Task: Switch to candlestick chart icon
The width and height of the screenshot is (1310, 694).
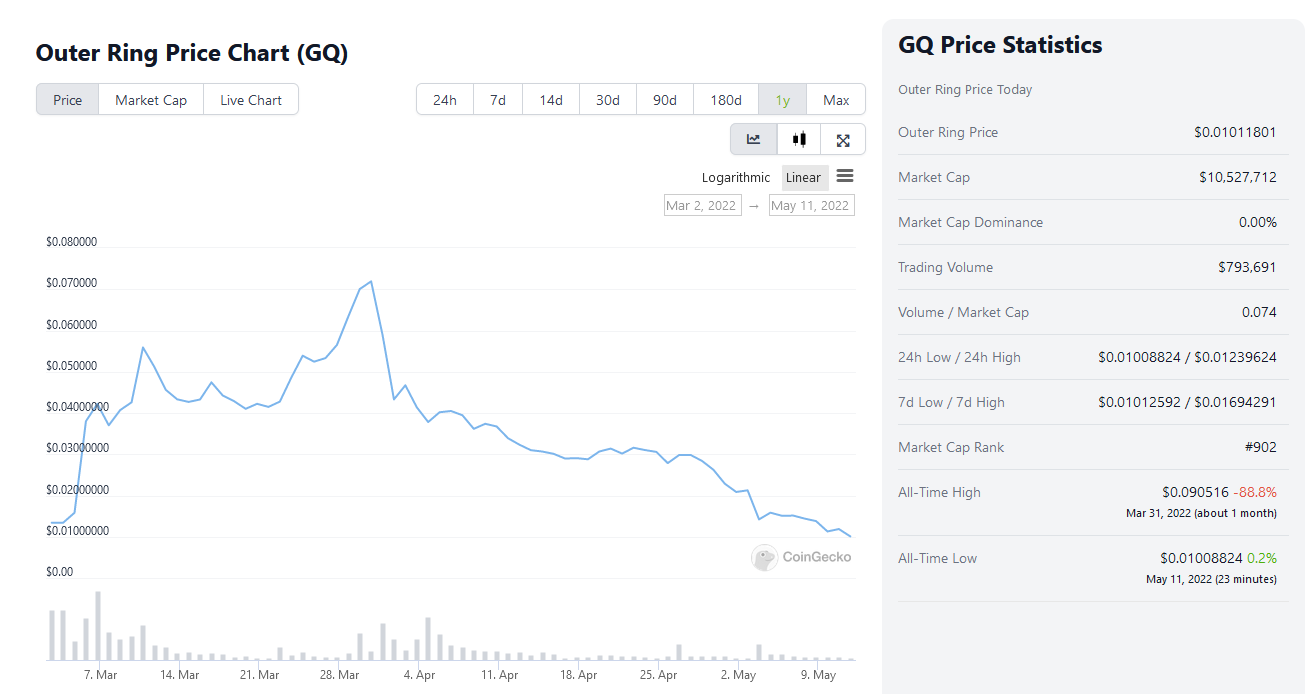Action: (x=798, y=140)
